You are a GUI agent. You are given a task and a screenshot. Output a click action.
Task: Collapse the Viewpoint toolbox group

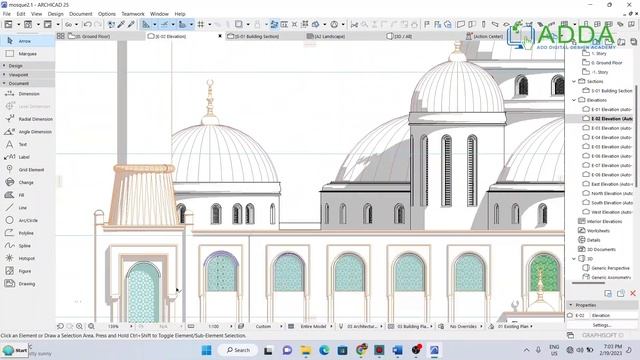click(x=27, y=74)
